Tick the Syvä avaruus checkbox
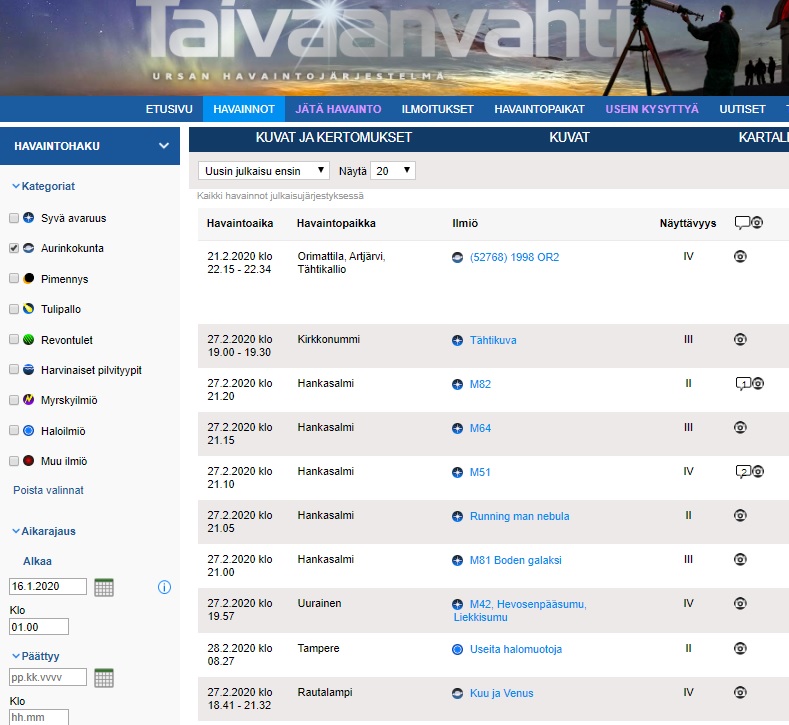The width and height of the screenshot is (789, 725). tap(14, 218)
